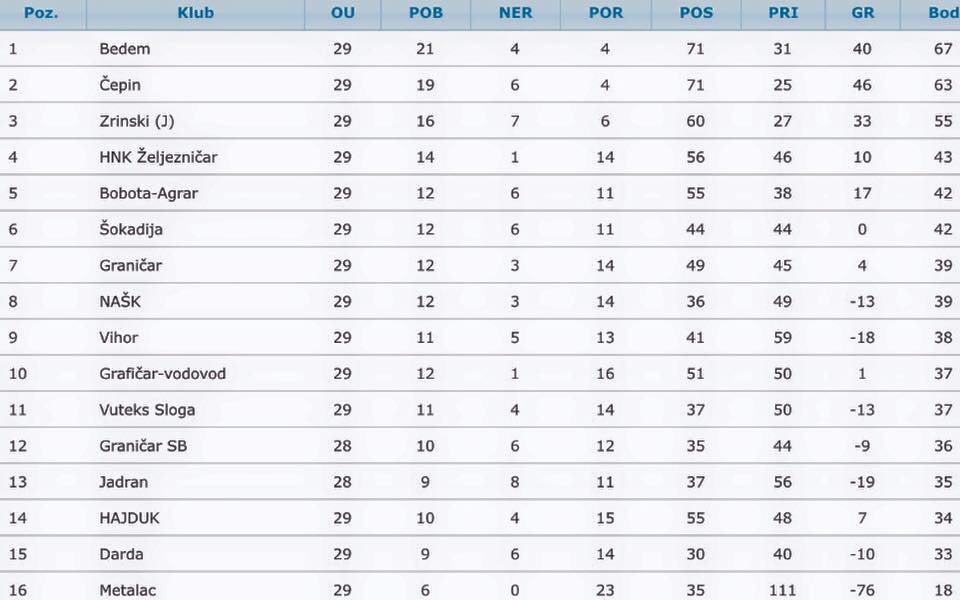This screenshot has width=960, height=600.
Task: Select HNK Željezničar in the table
Action: click(x=158, y=157)
